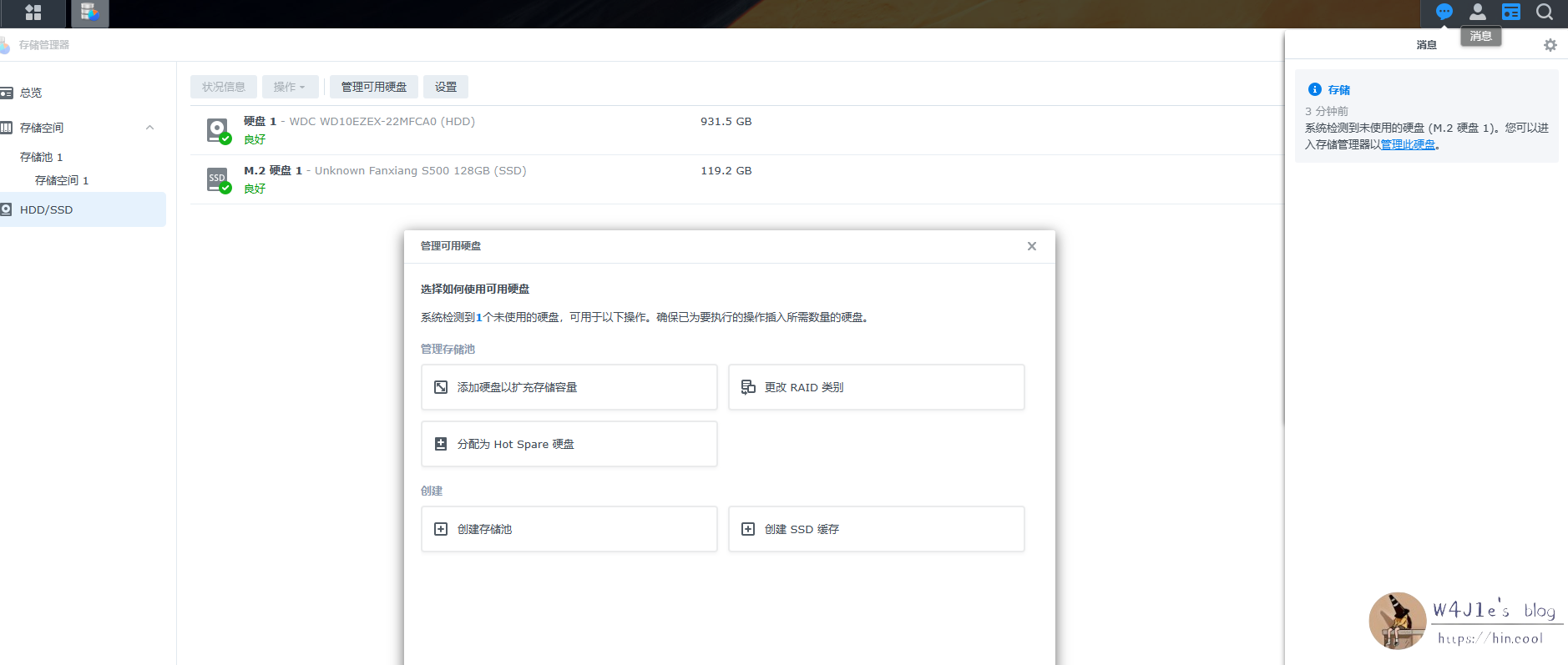Image resolution: width=1568 pixels, height=665 pixels.
Task: Collapse the 存储空间 sidebar section
Action: click(x=149, y=128)
